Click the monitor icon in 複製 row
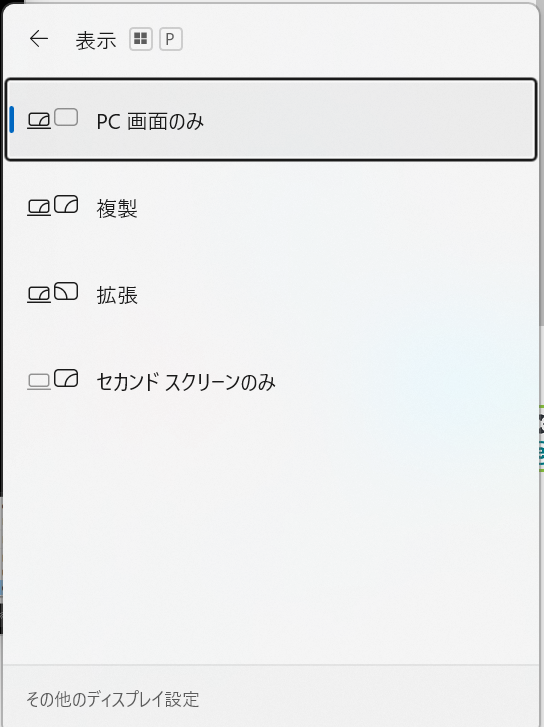This screenshot has width=544, height=727. (x=66, y=204)
